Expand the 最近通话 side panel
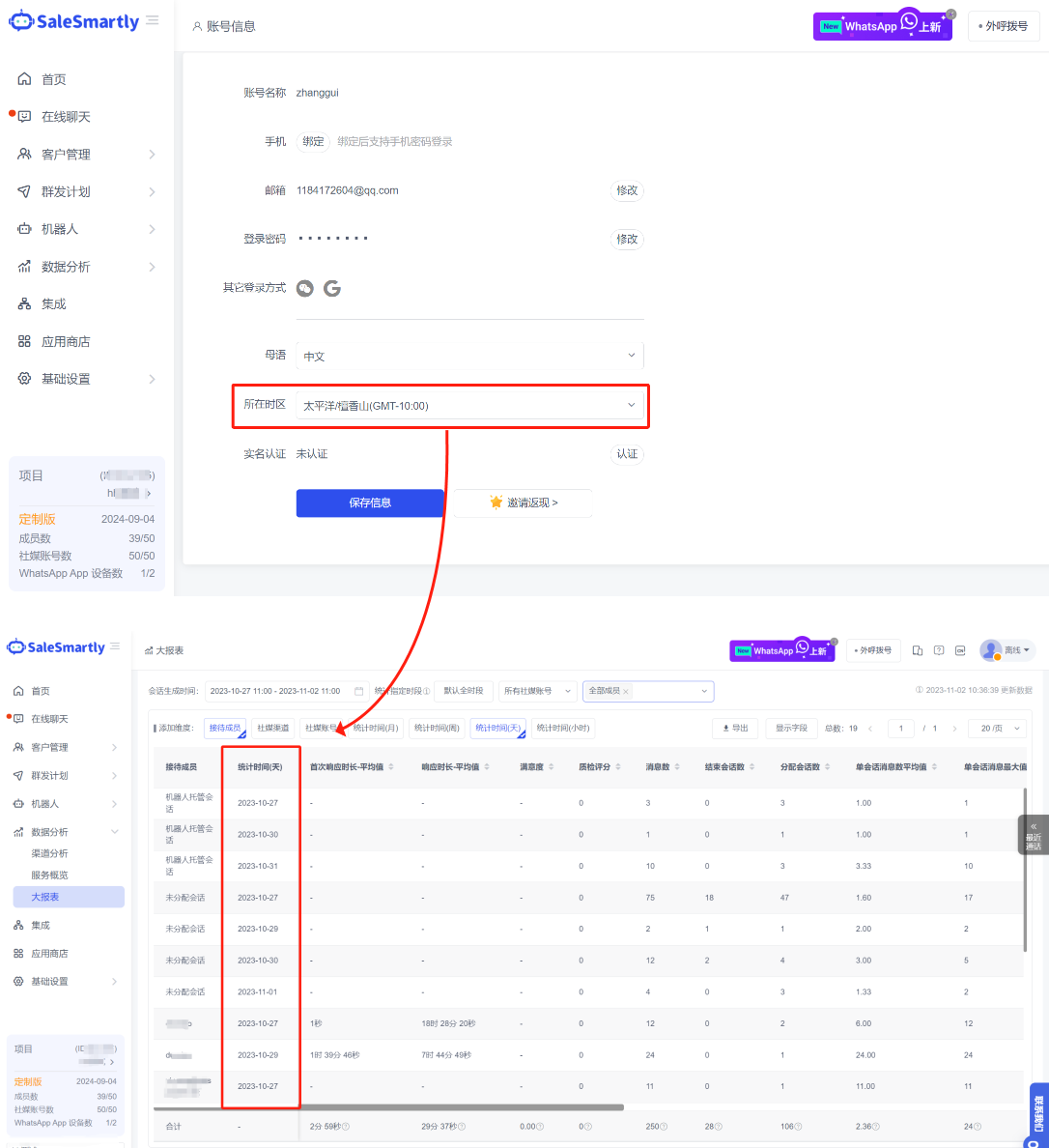Viewport: 1049px width, 1148px height. click(x=1033, y=836)
